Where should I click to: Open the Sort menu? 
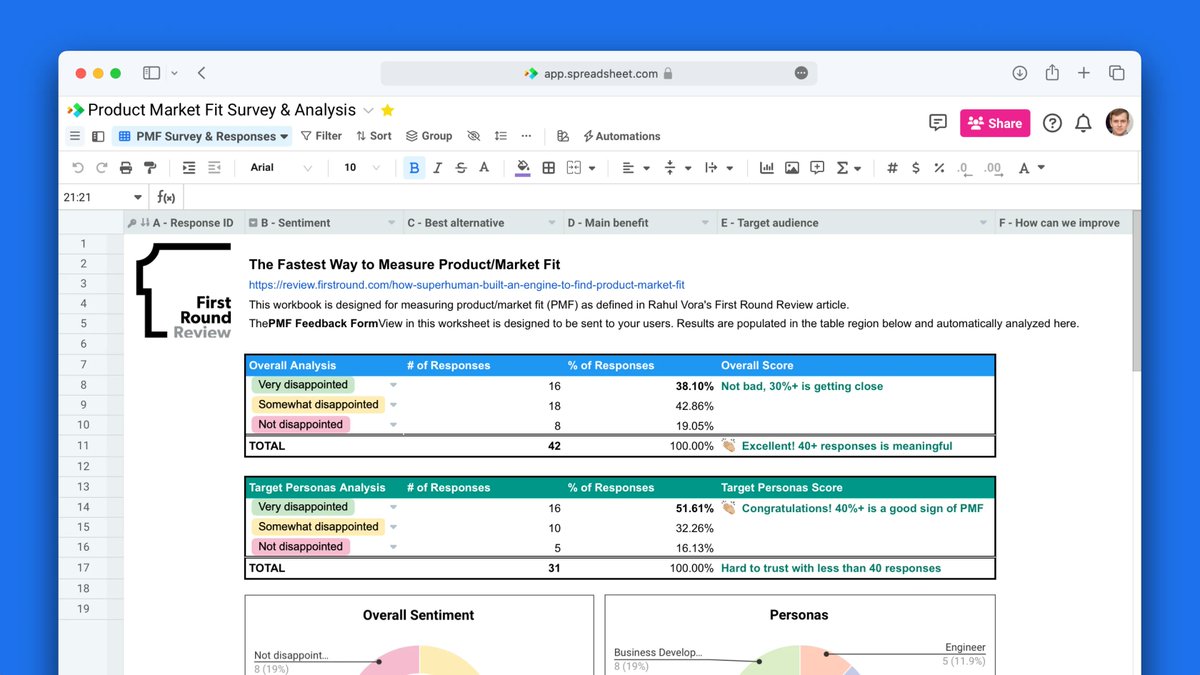pos(374,136)
